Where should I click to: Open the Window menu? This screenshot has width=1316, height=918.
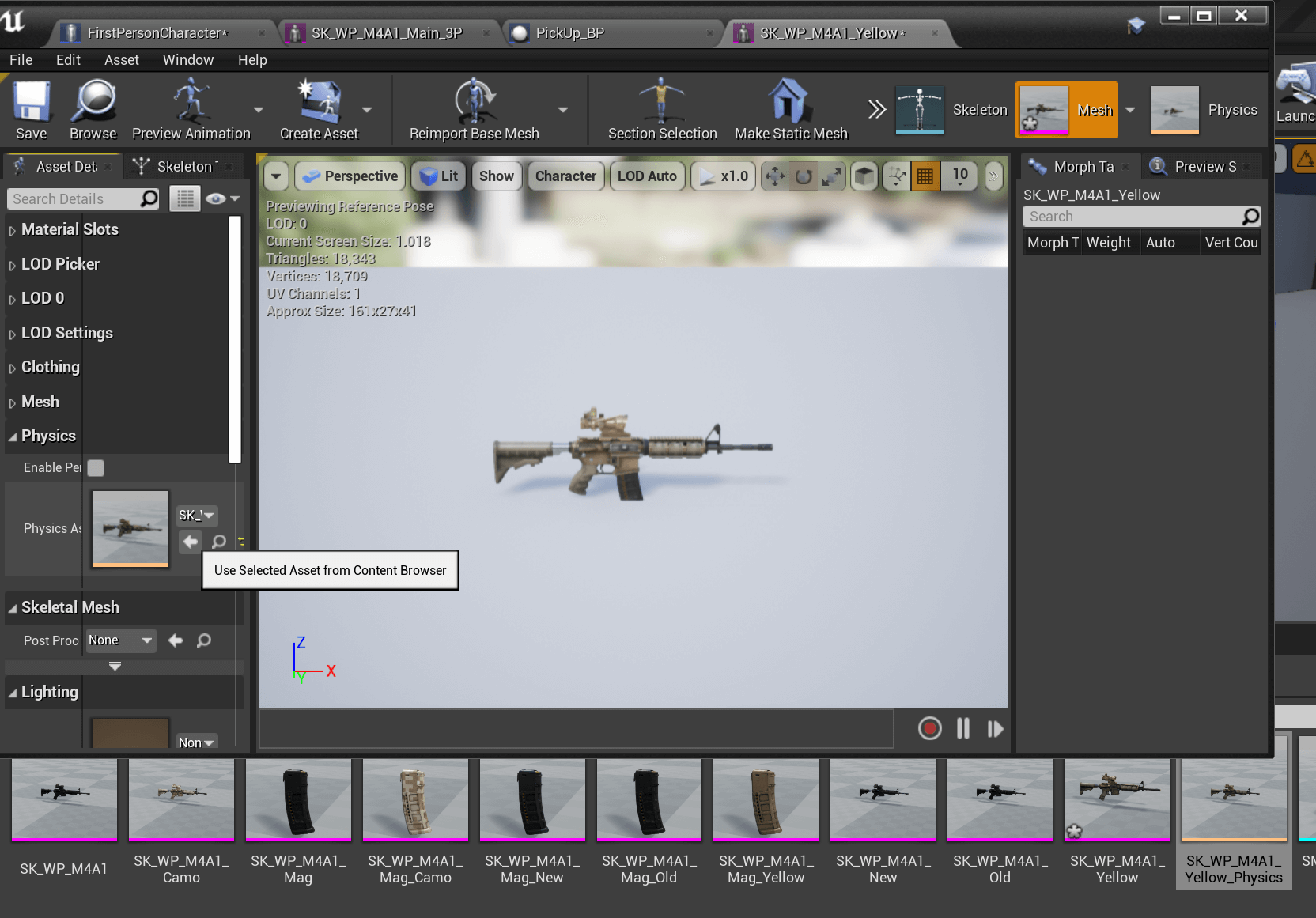188,60
